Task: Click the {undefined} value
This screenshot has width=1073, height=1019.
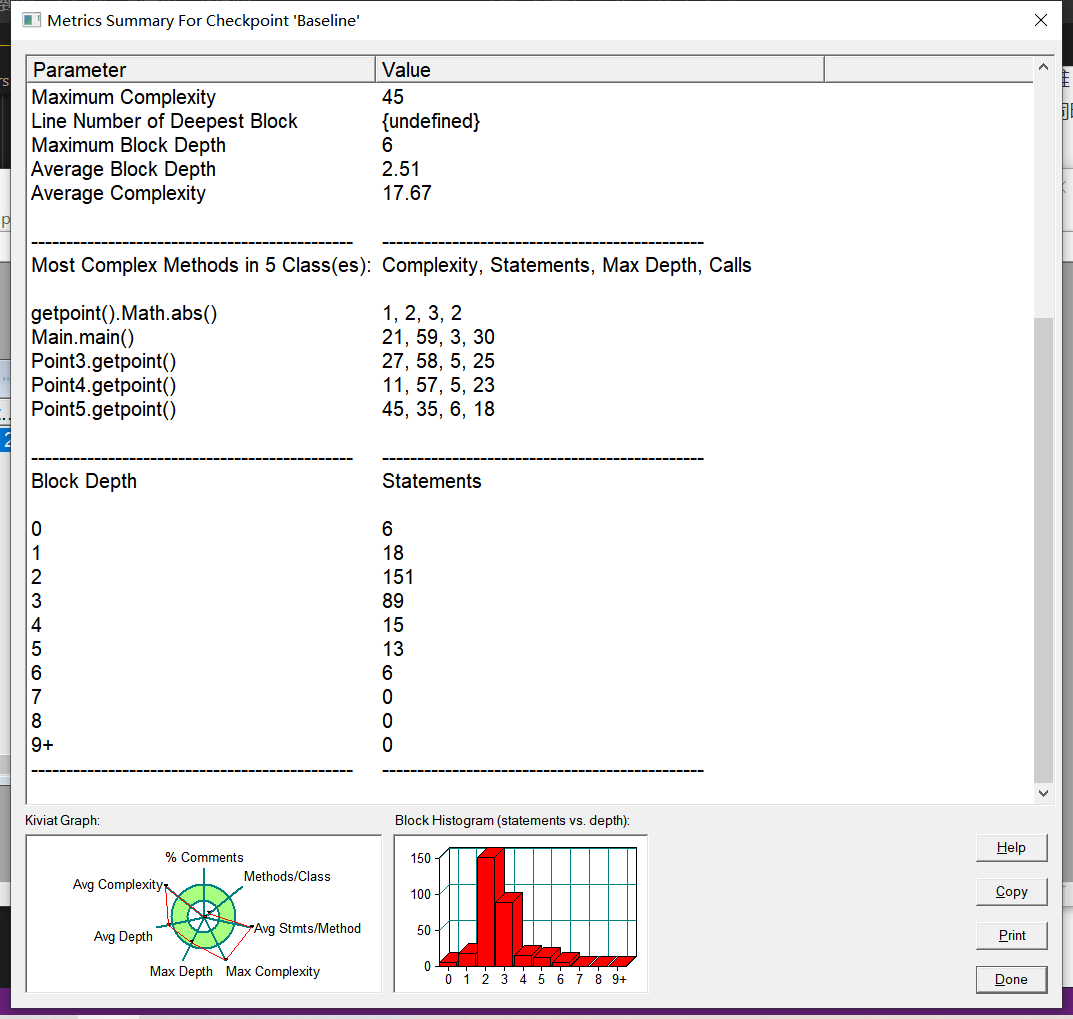Action: pyautogui.click(x=431, y=121)
